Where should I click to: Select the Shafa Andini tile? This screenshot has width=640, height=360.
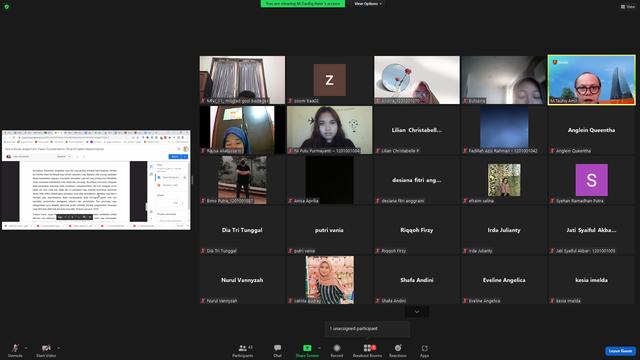tap(417, 280)
